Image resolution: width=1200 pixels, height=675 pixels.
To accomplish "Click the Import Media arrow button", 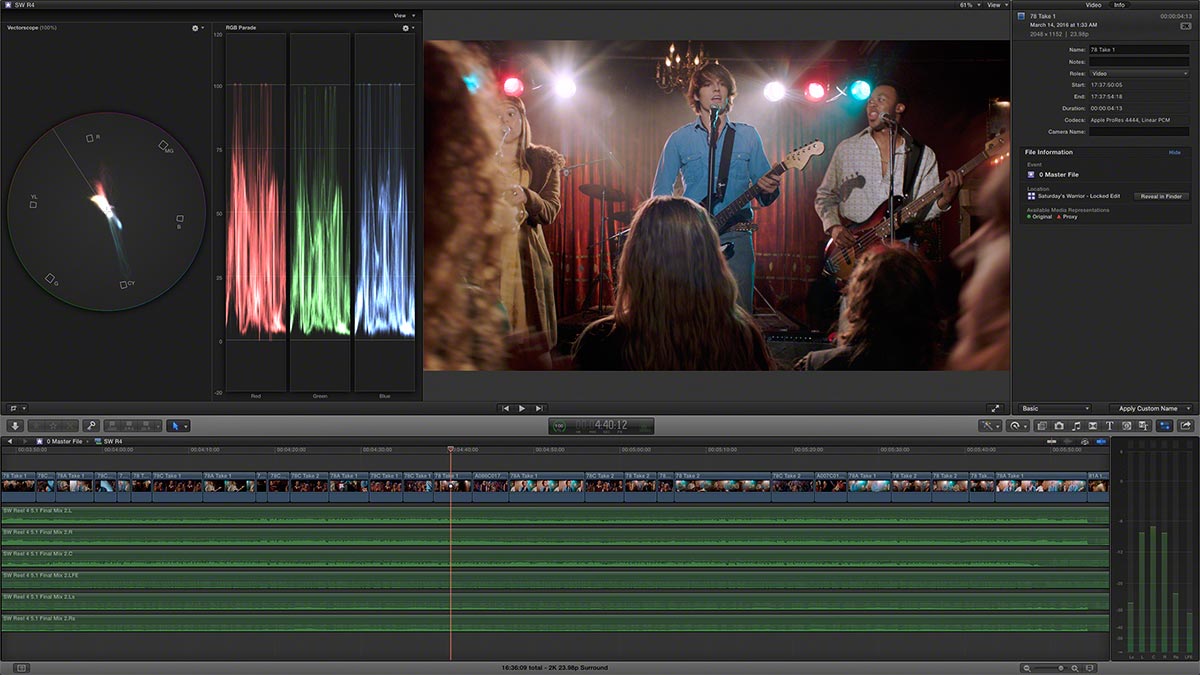I will coord(15,426).
